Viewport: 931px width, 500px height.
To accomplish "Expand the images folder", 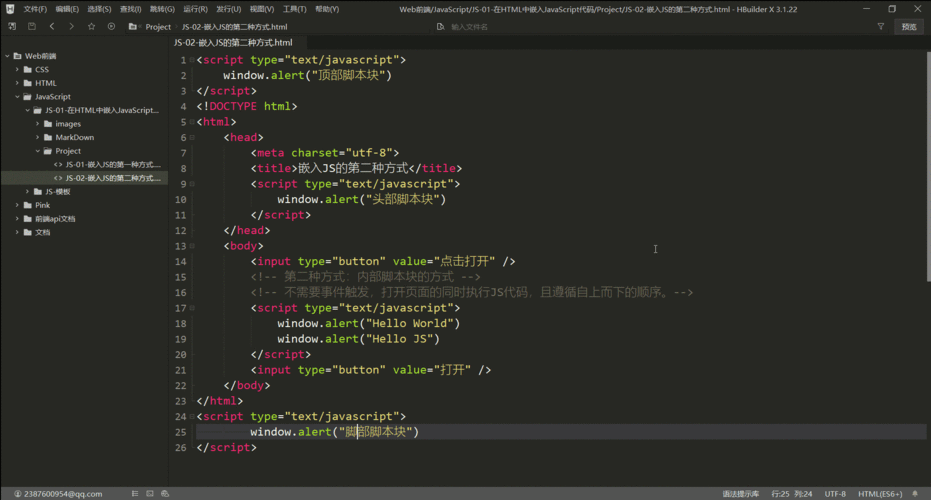I will (x=37, y=124).
